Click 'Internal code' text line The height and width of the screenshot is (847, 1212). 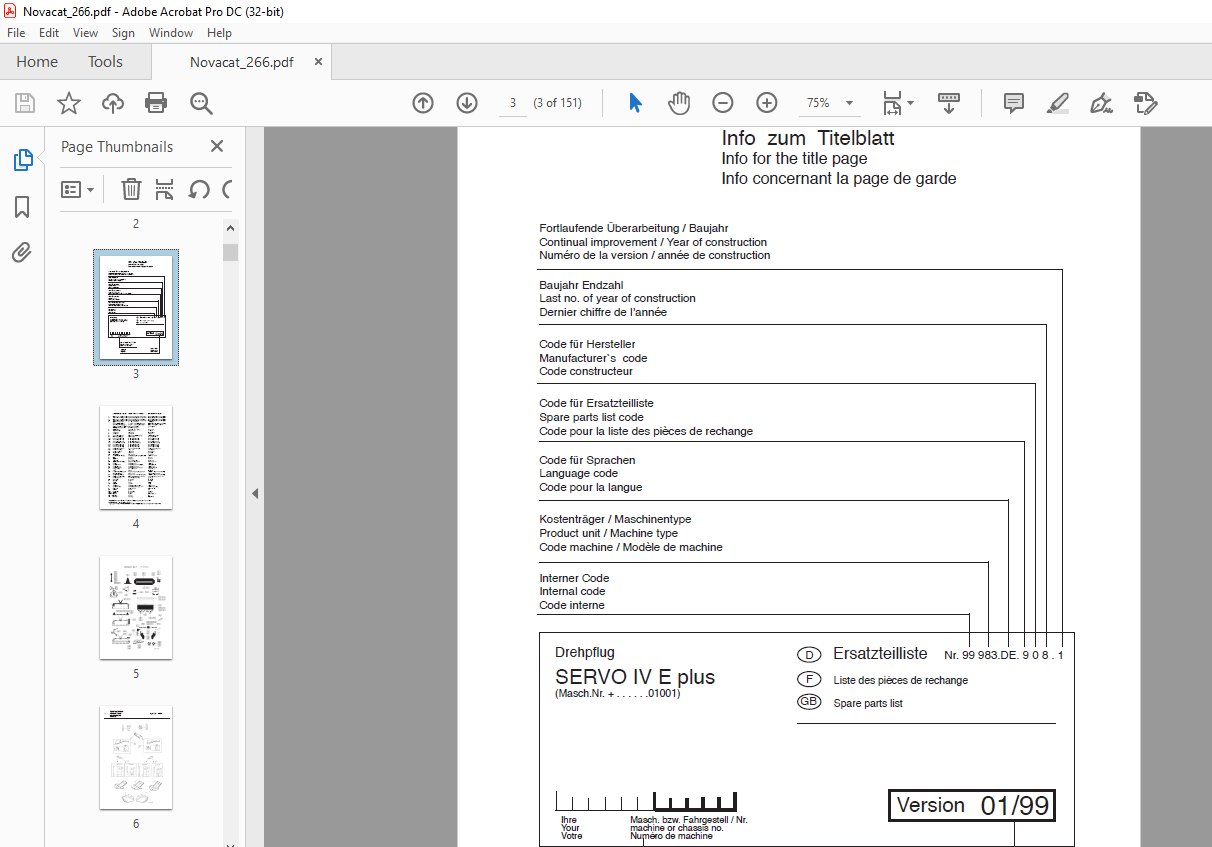coord(572,591)
